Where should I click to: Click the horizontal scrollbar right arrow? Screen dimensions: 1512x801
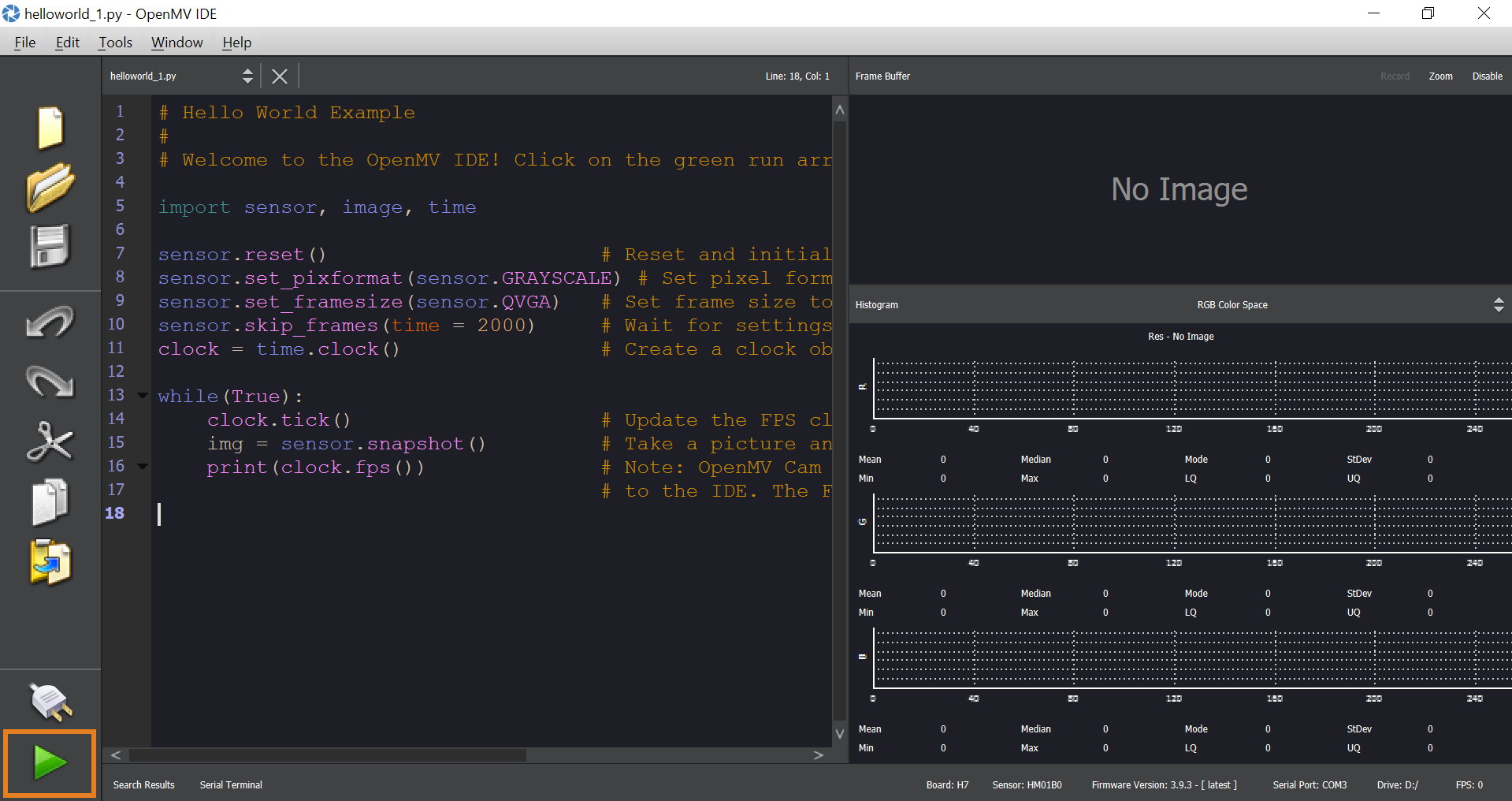819,755
